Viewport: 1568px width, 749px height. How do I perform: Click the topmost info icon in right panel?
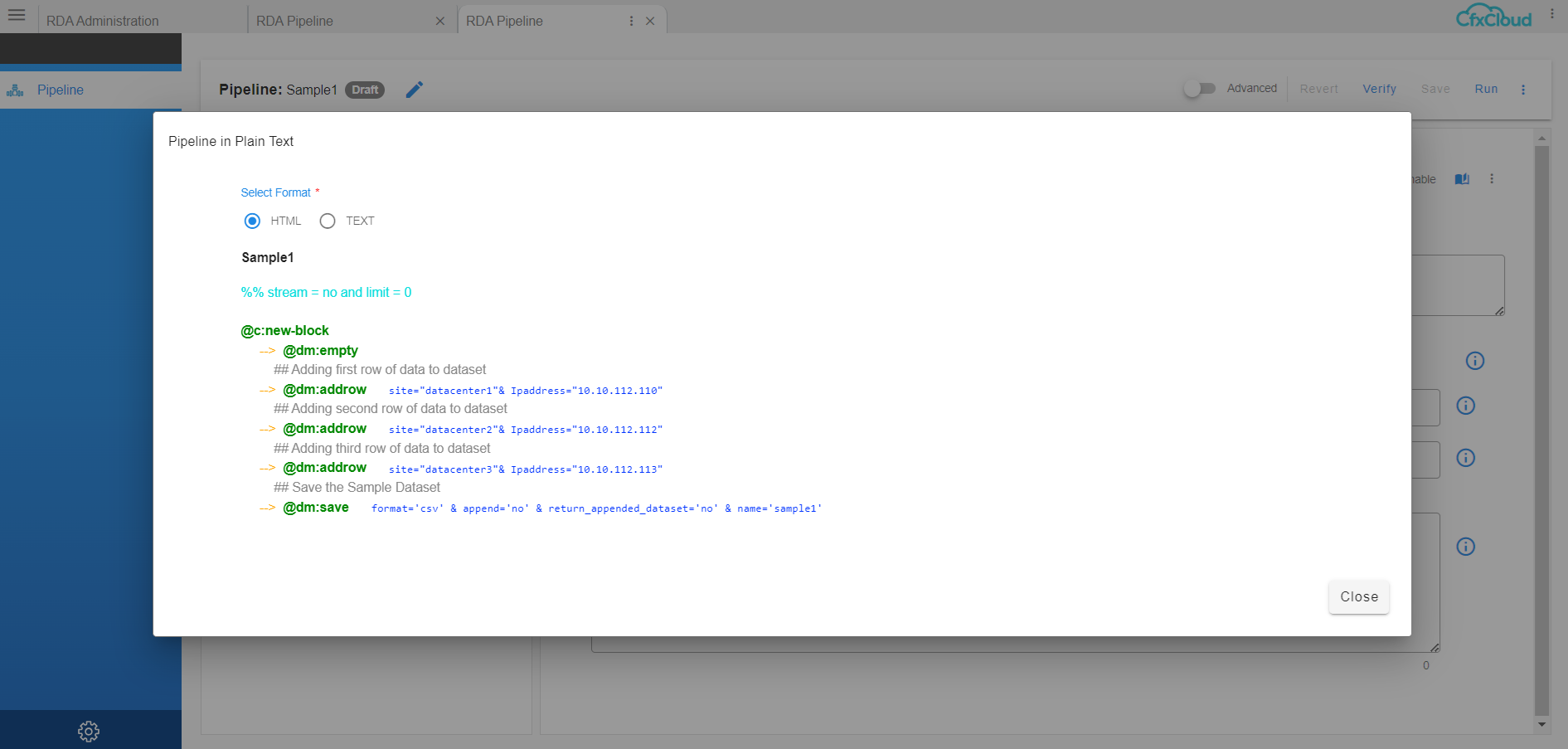1475,361
